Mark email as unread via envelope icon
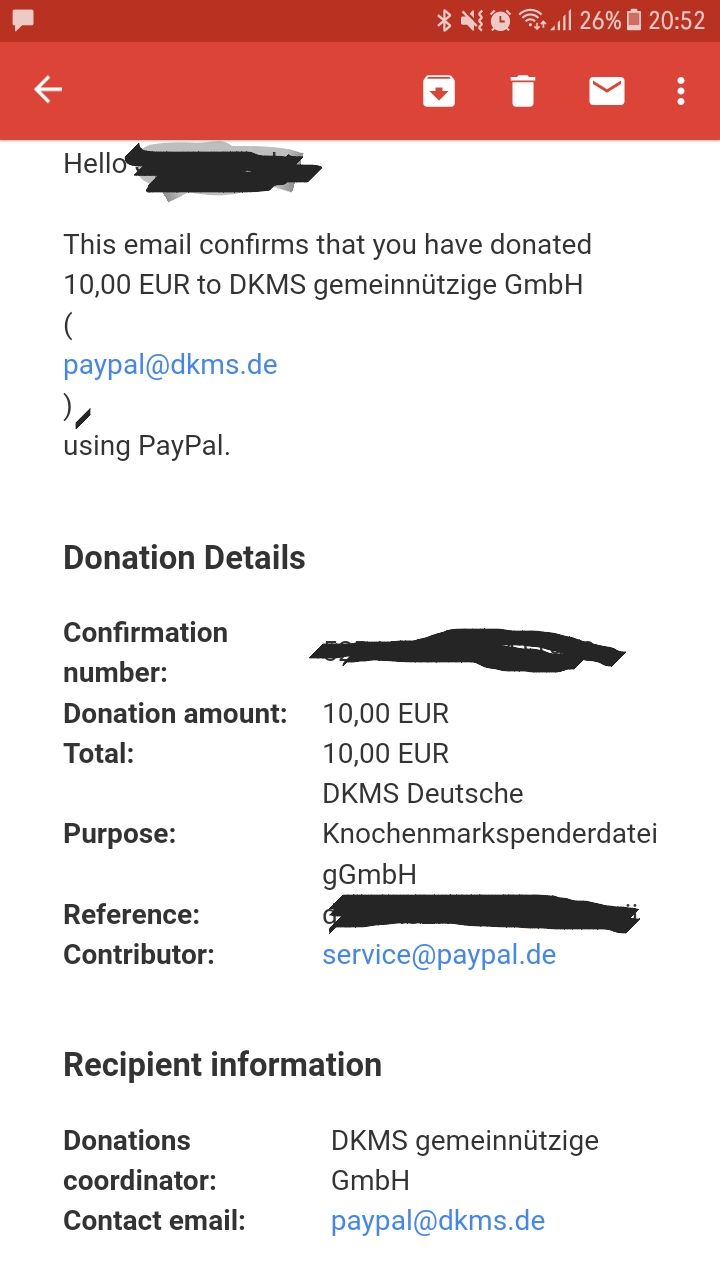The image size is (720, 1280). [607, 91]
